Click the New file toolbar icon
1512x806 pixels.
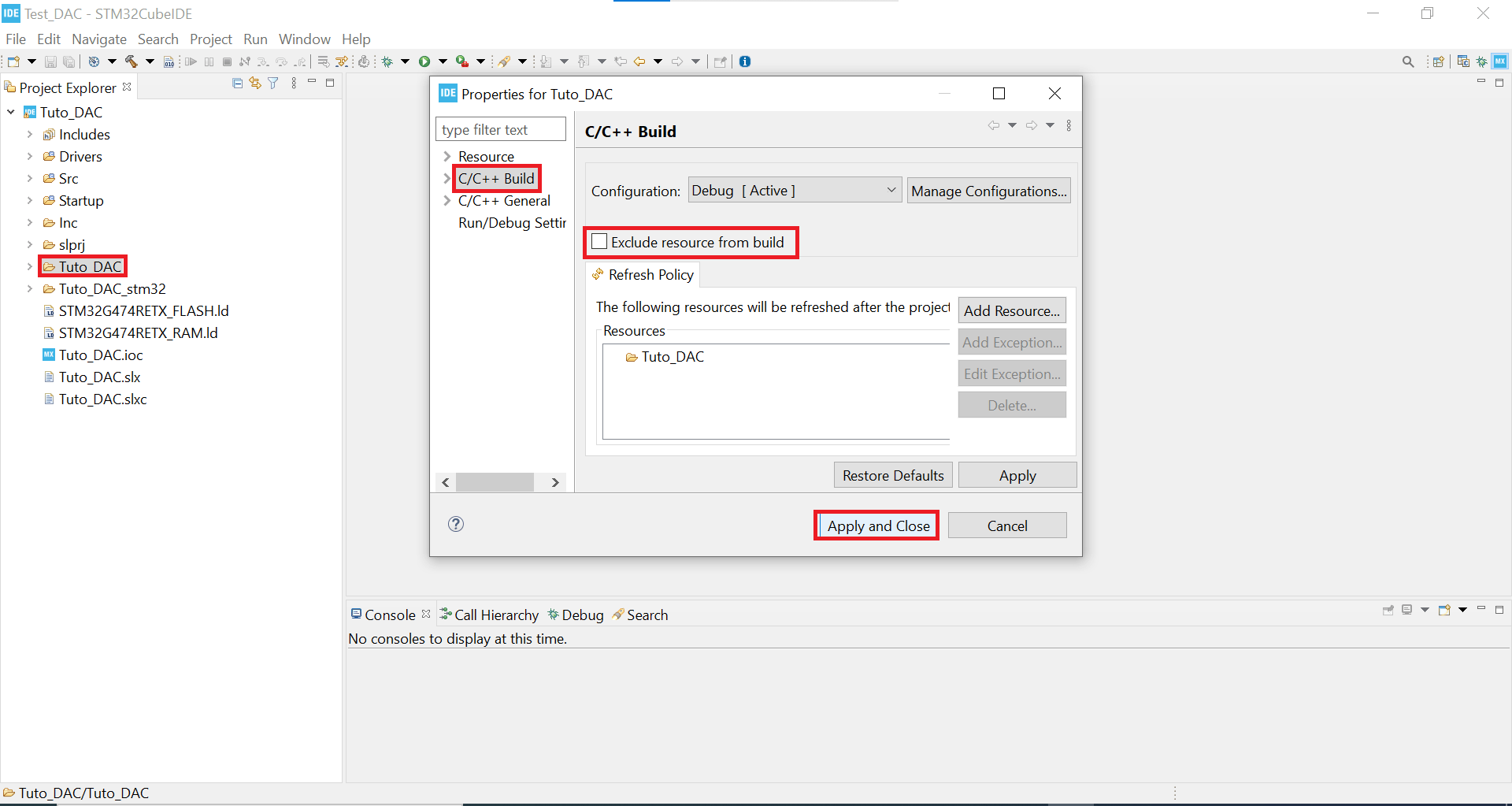click(13, 61)
